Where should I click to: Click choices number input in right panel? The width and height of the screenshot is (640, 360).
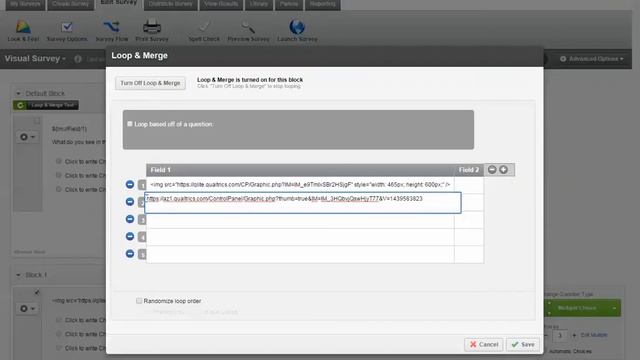pyautogui.click(x=560, y=335)
